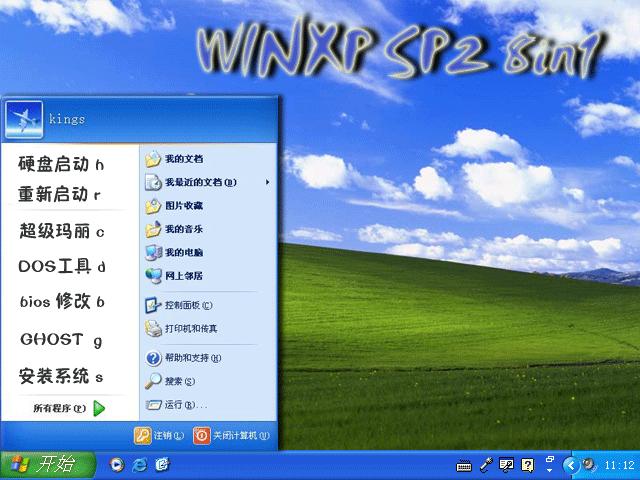Open the 帮助和支持 help icon
640x480 pixels.
153,358
